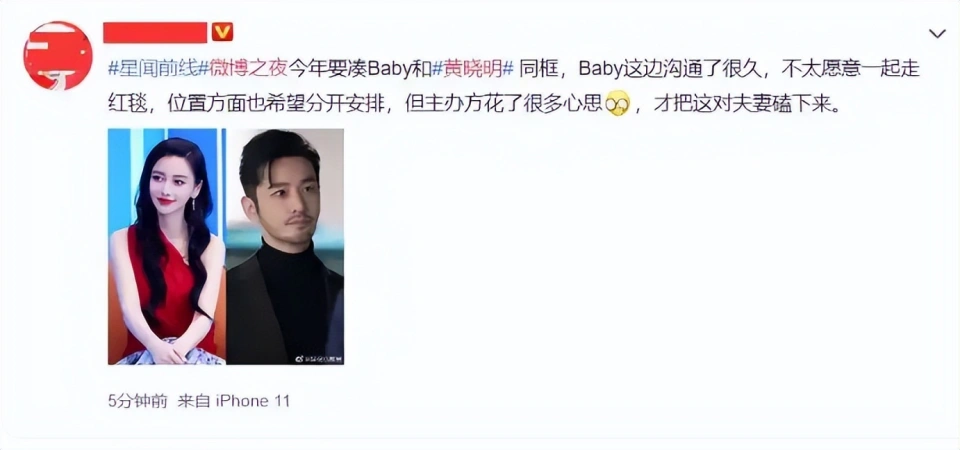Click the text 今年要凑Baby和

click(x=360, y=68)
